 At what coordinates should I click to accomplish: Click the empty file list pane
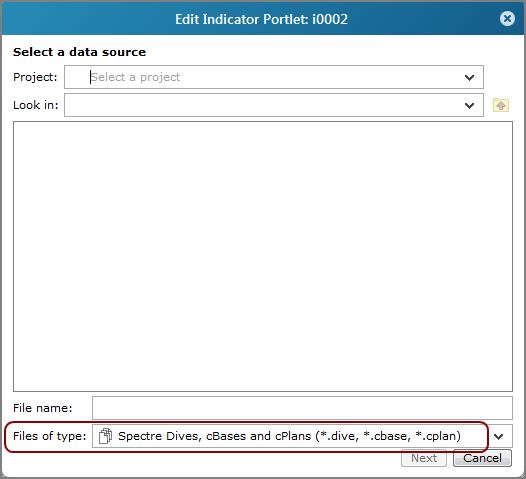click(x=263, y=256)
